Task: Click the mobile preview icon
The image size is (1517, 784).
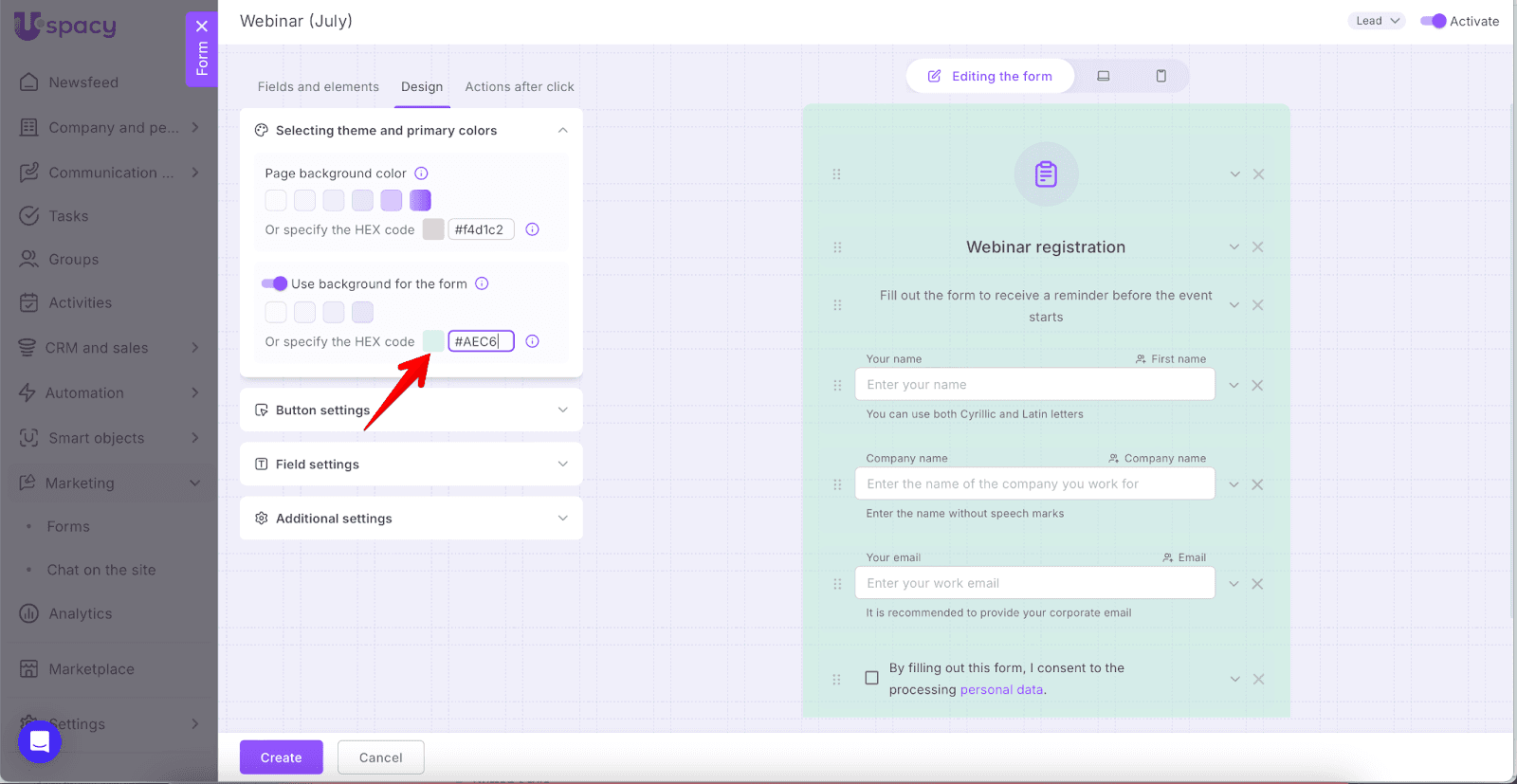Action: [x=1161, y=76]
